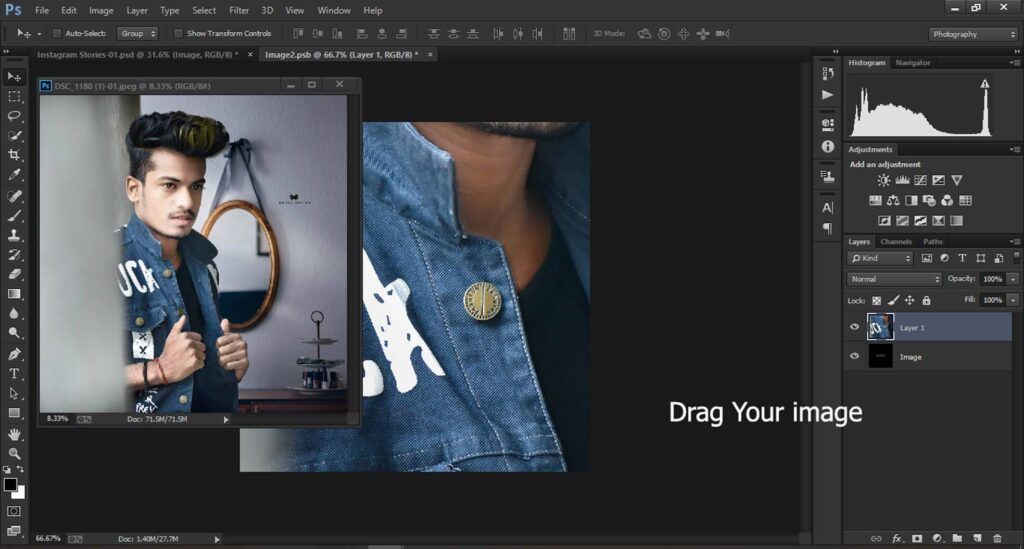Image resolution: width=1024 pixels, height=549 pixels.
Task: Open the Move tool preset picker arrow
Action: pos(39,33)
